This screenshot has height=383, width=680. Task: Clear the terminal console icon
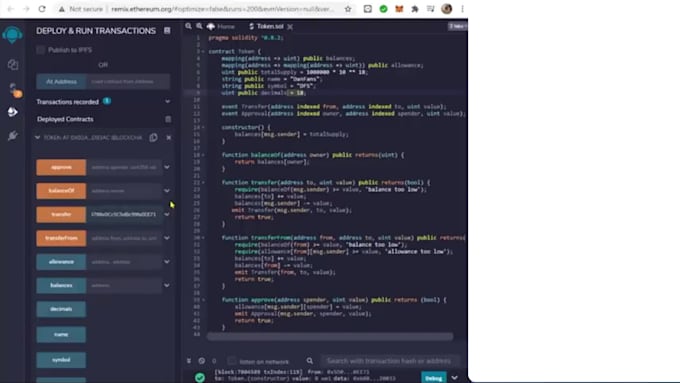[202, 360]
